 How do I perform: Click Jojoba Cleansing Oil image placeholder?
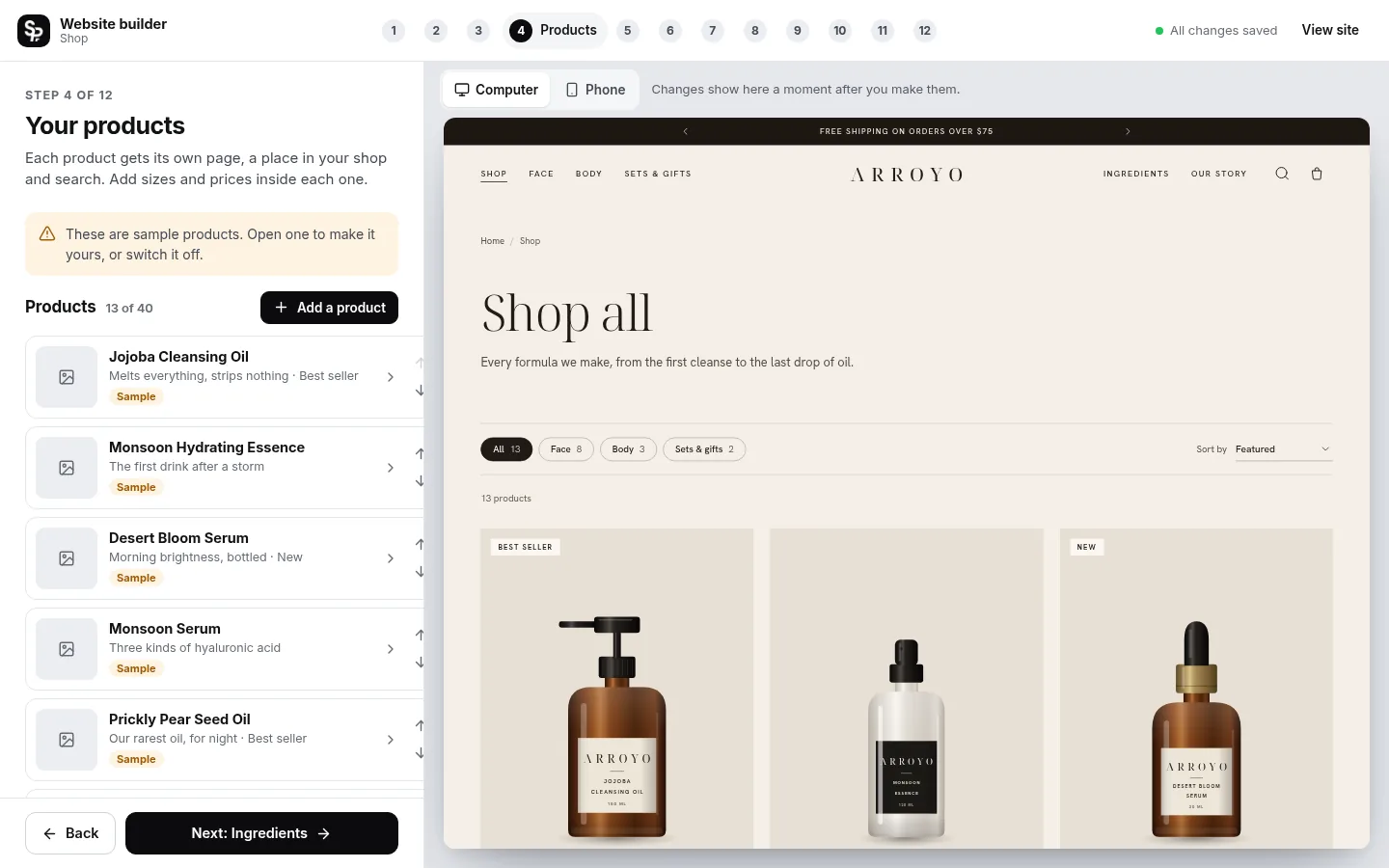click(67, 377)
